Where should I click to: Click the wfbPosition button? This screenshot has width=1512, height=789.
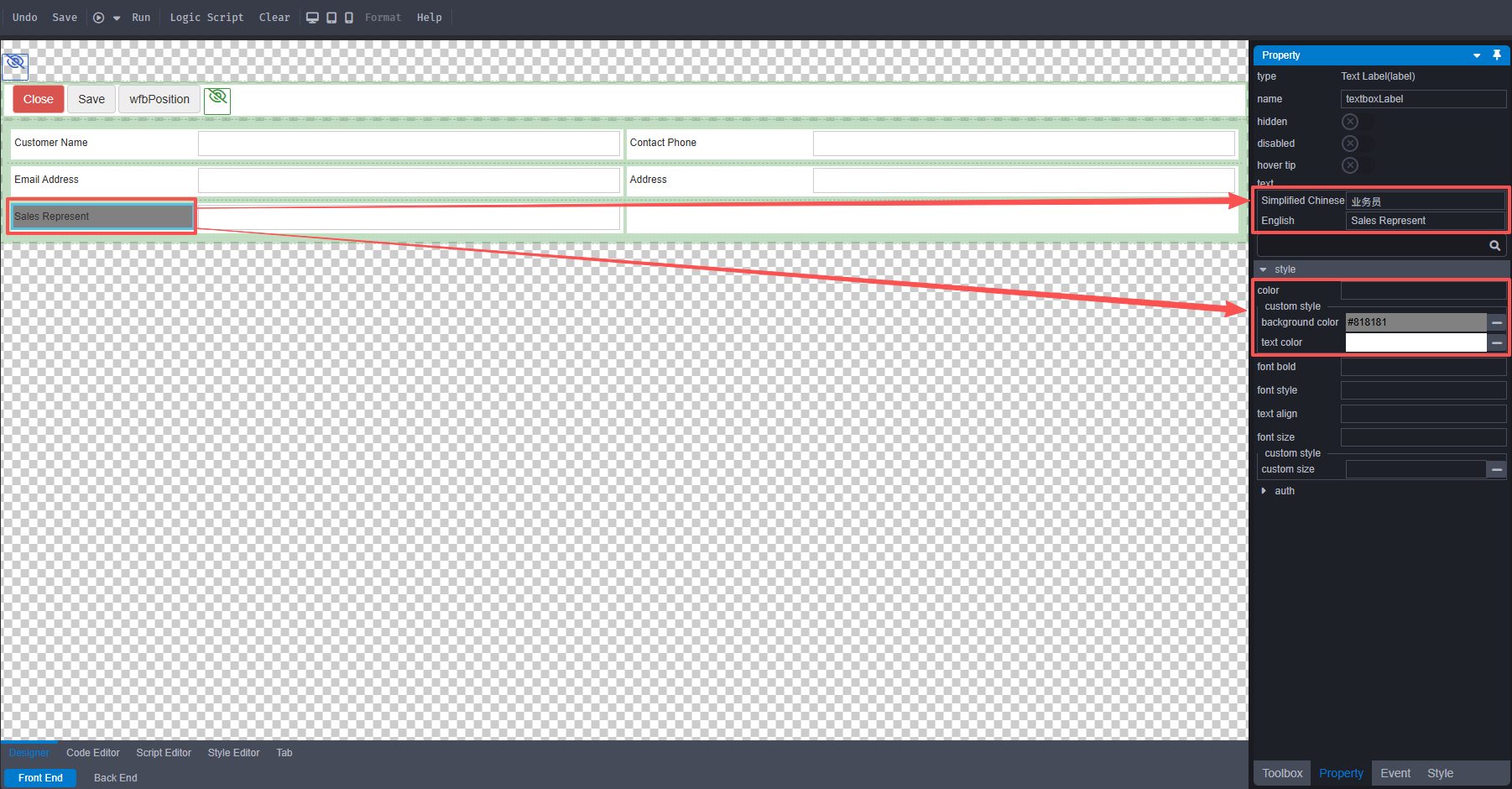pyautogui.click(x=159, y=99)
